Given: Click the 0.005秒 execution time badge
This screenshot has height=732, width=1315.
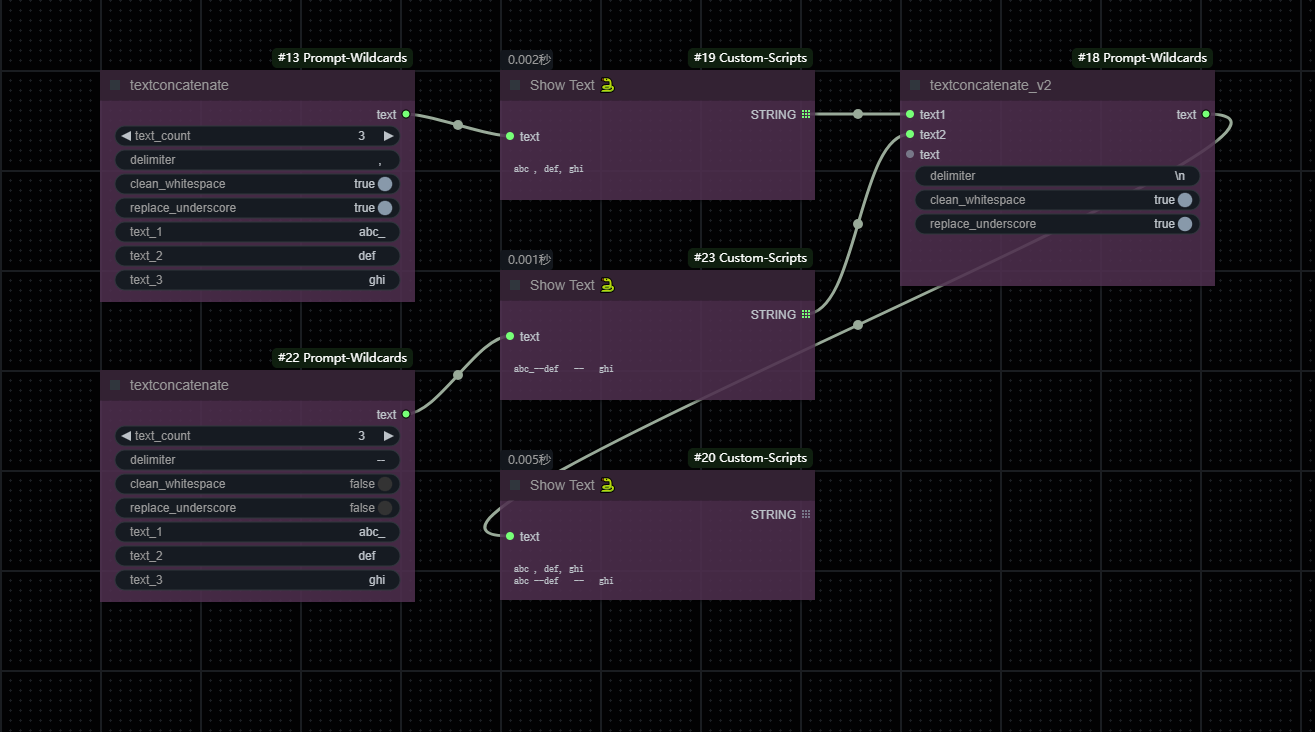Looking at the screenshot, I should tap(529, 460).
